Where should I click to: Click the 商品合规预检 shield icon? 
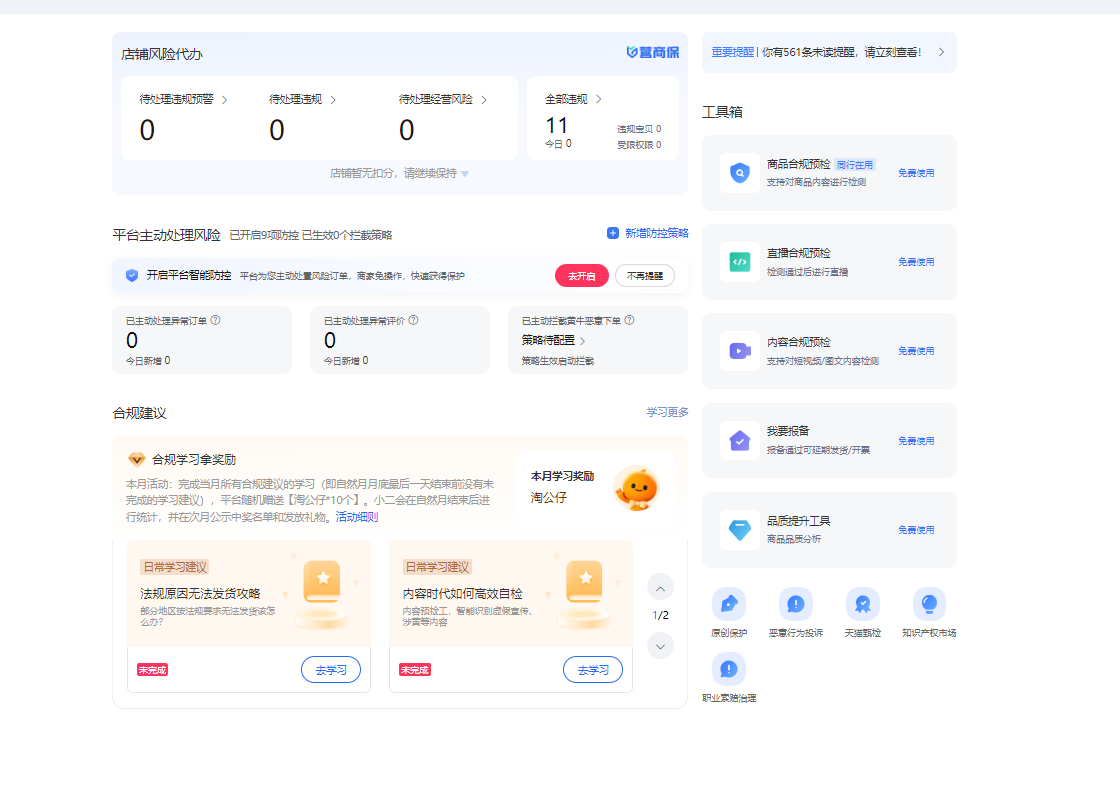click(740, 173)
